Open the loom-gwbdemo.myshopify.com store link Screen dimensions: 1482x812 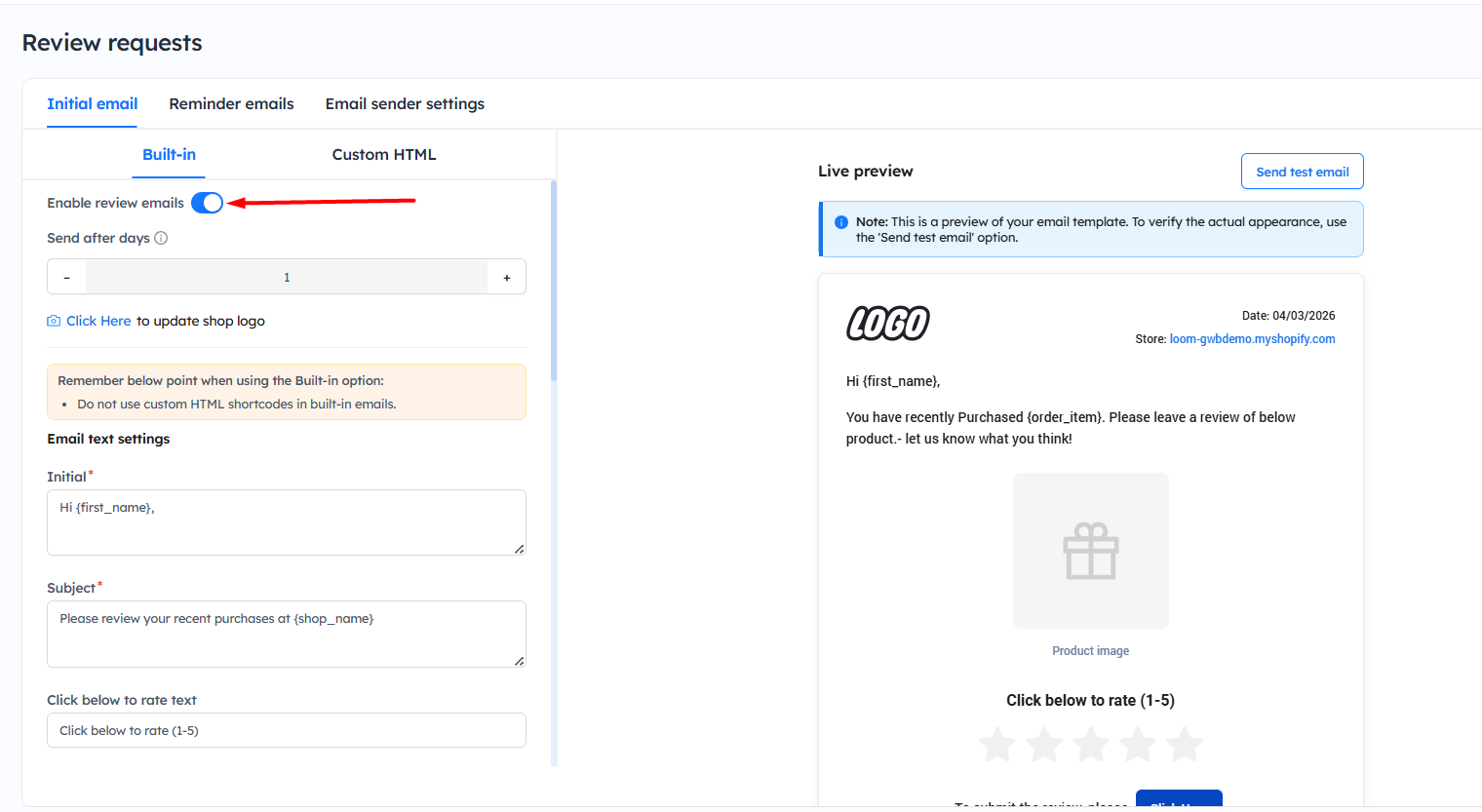click(x=1252, y=339)
